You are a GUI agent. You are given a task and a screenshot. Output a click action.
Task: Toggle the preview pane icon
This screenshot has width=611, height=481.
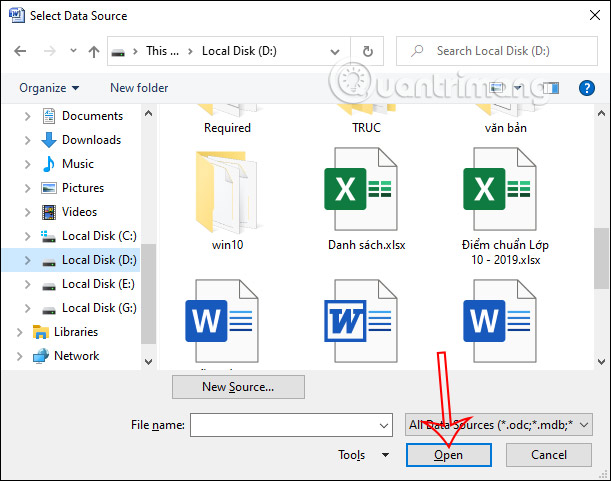point(551,88)
